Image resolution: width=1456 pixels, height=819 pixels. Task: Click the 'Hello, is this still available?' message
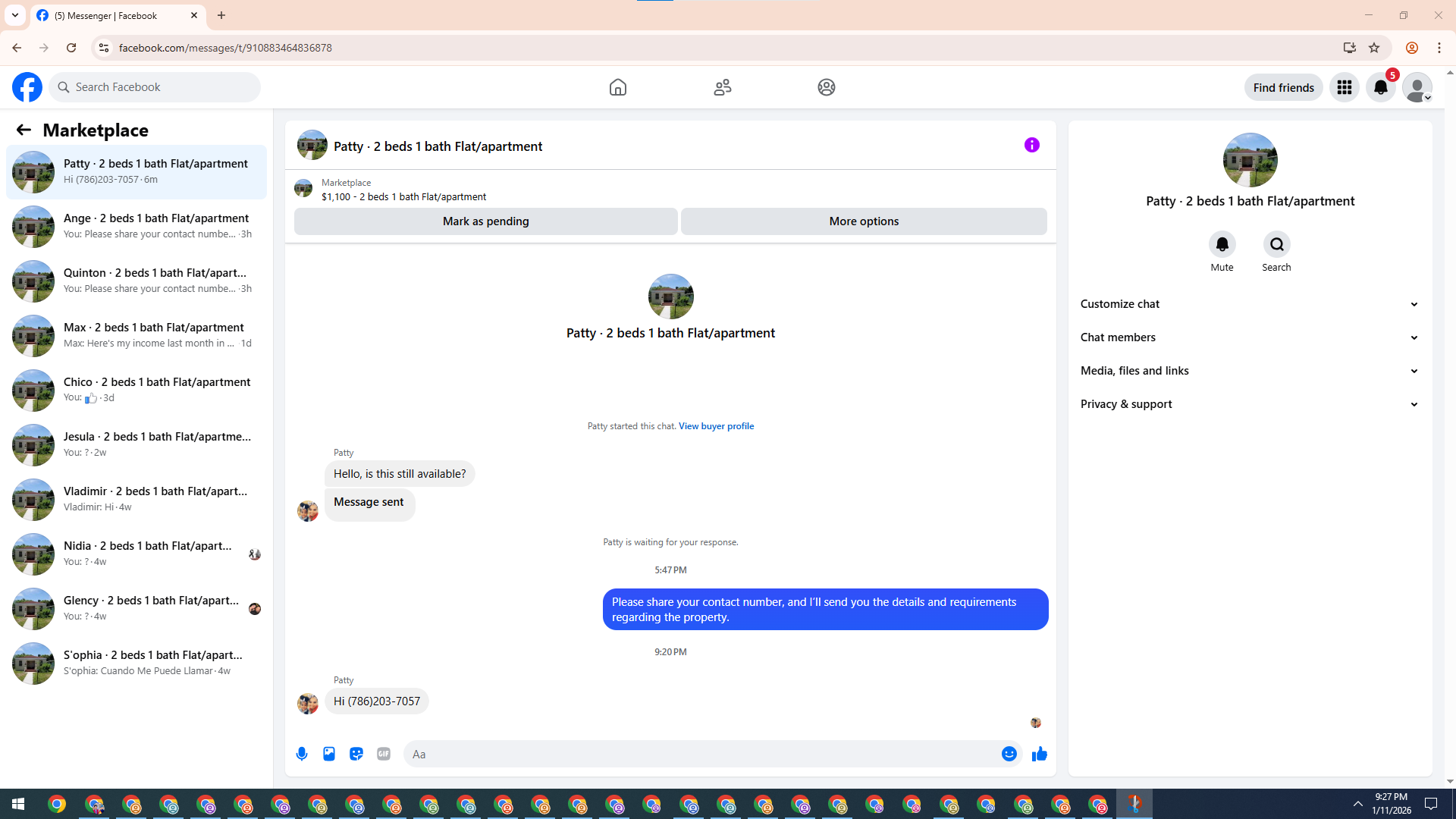(400, 474)
